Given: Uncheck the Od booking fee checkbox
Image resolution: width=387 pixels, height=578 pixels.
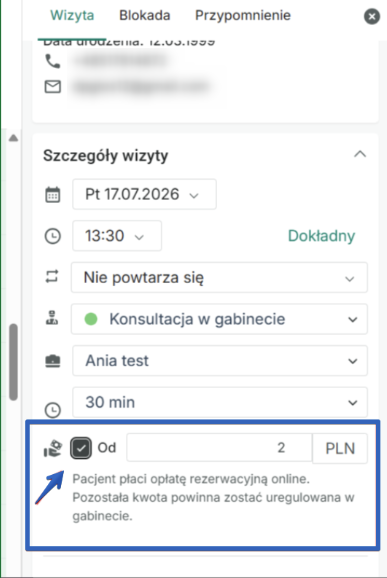Looking at the screenshot, I should (x=81, y=448).
